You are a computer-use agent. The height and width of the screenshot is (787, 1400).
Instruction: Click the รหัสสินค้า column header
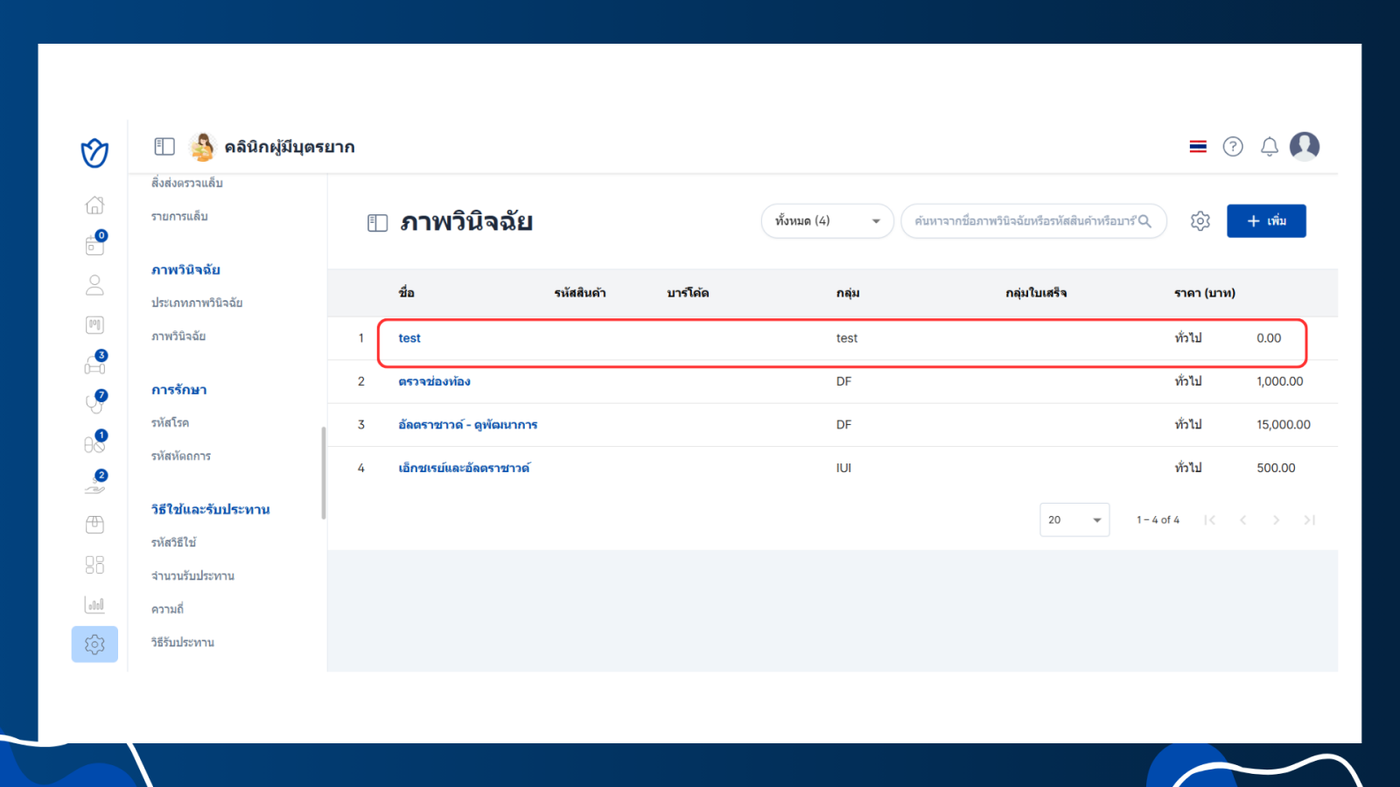580,293
